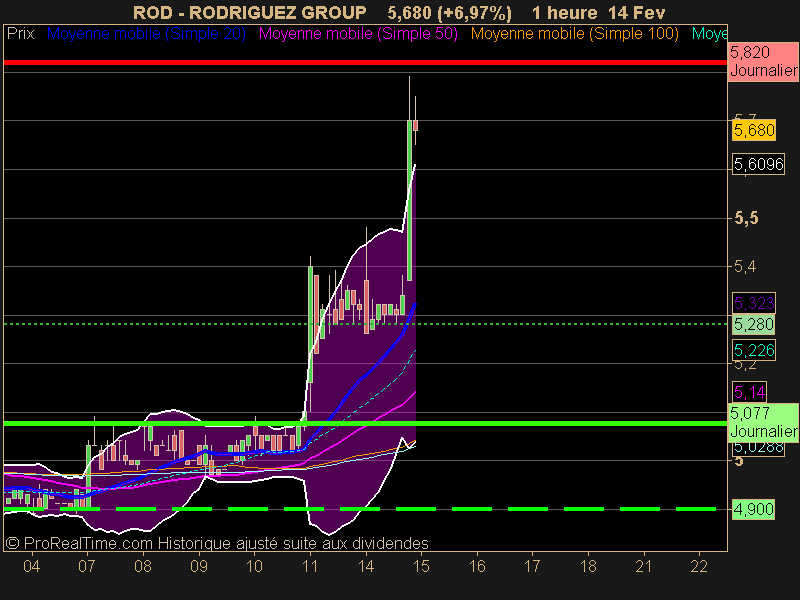This screenshot has width=800, height=600.
Task: Click date 14 on the time axis
Action: pyautogui.click(x=366, y=566)
